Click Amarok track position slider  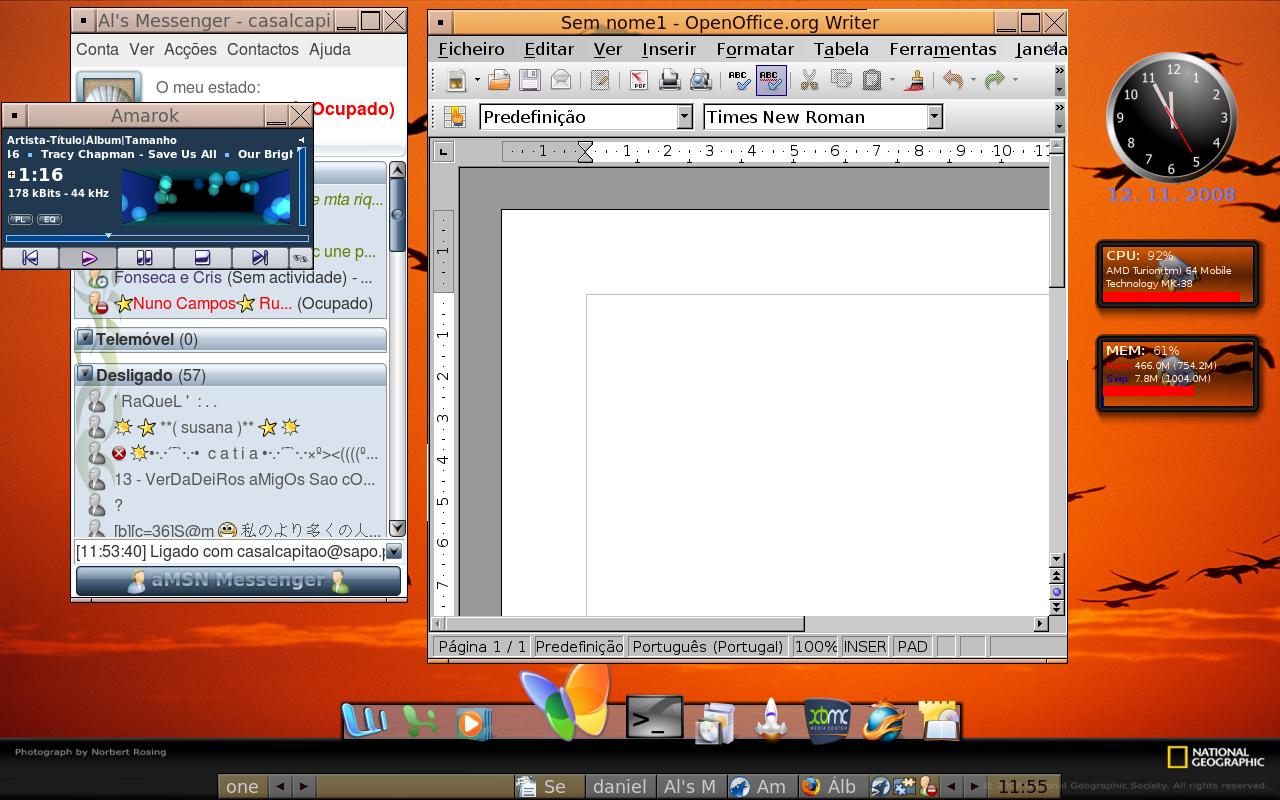click(157, 238)
